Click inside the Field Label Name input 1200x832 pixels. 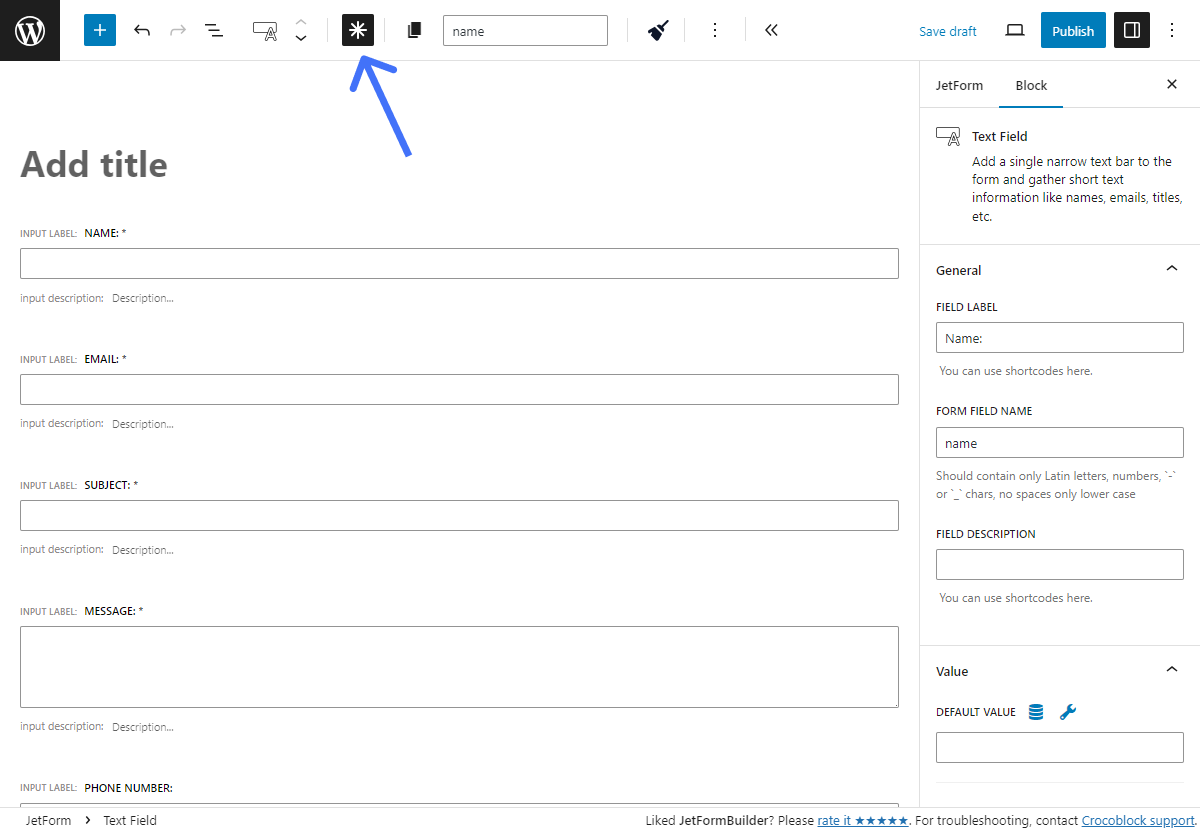(x=1059, y=337)
